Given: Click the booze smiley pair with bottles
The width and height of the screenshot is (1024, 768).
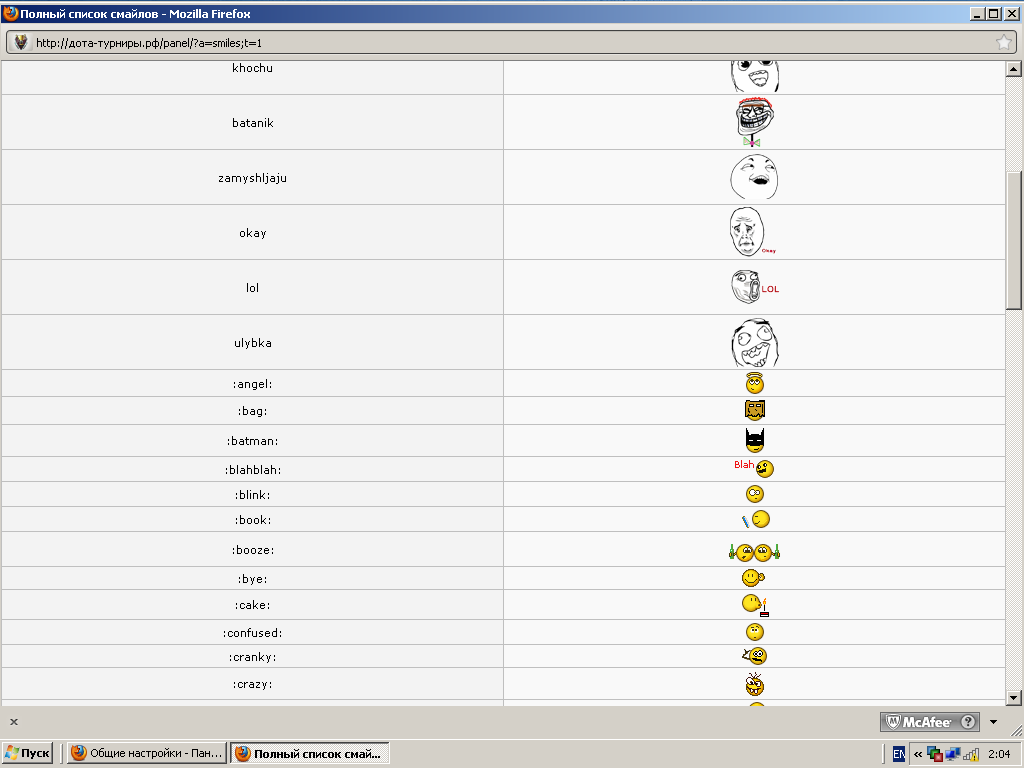Looking at the screenshot, I should pos(754,552).
